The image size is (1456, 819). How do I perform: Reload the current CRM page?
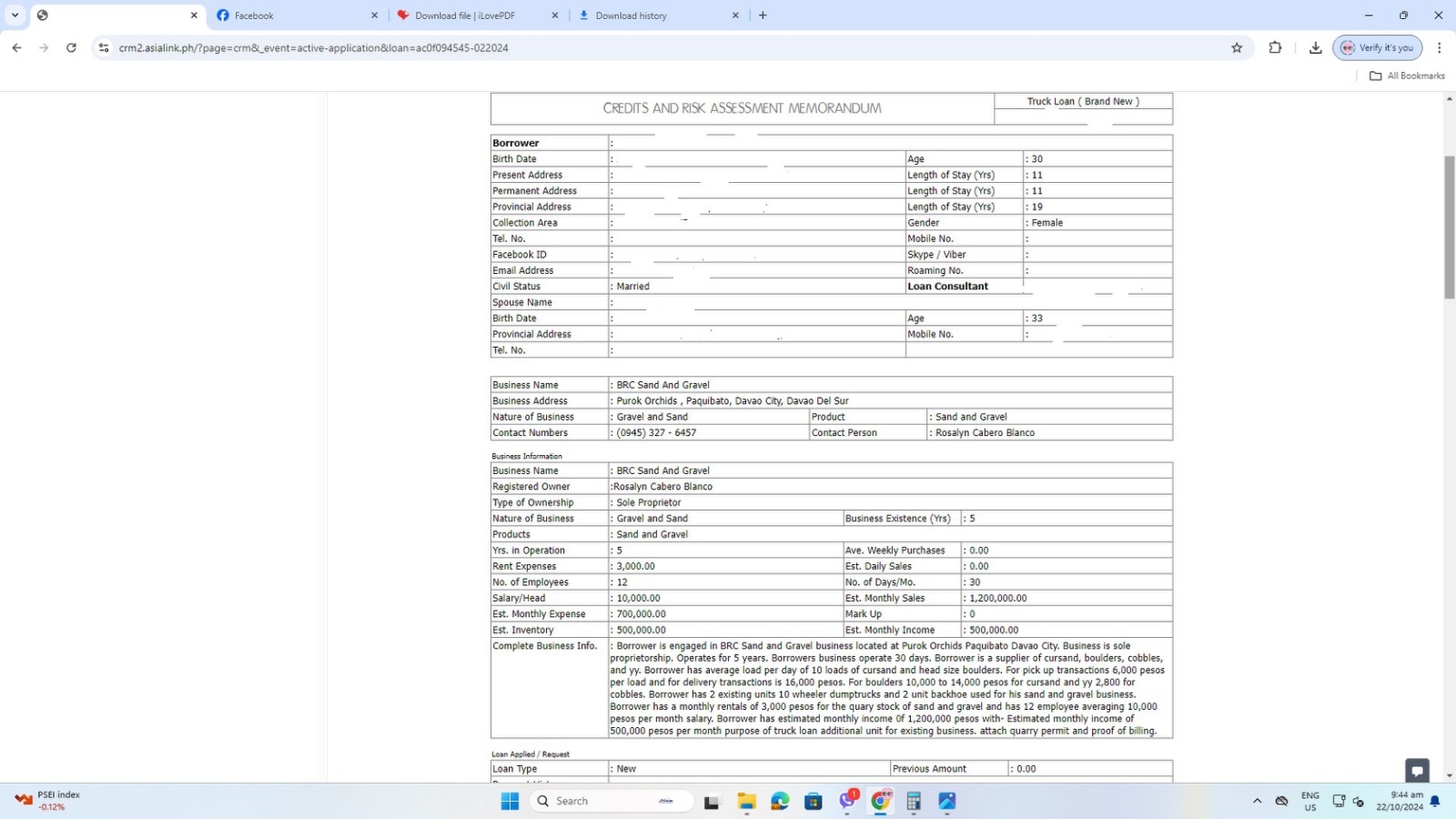point(71,47)
